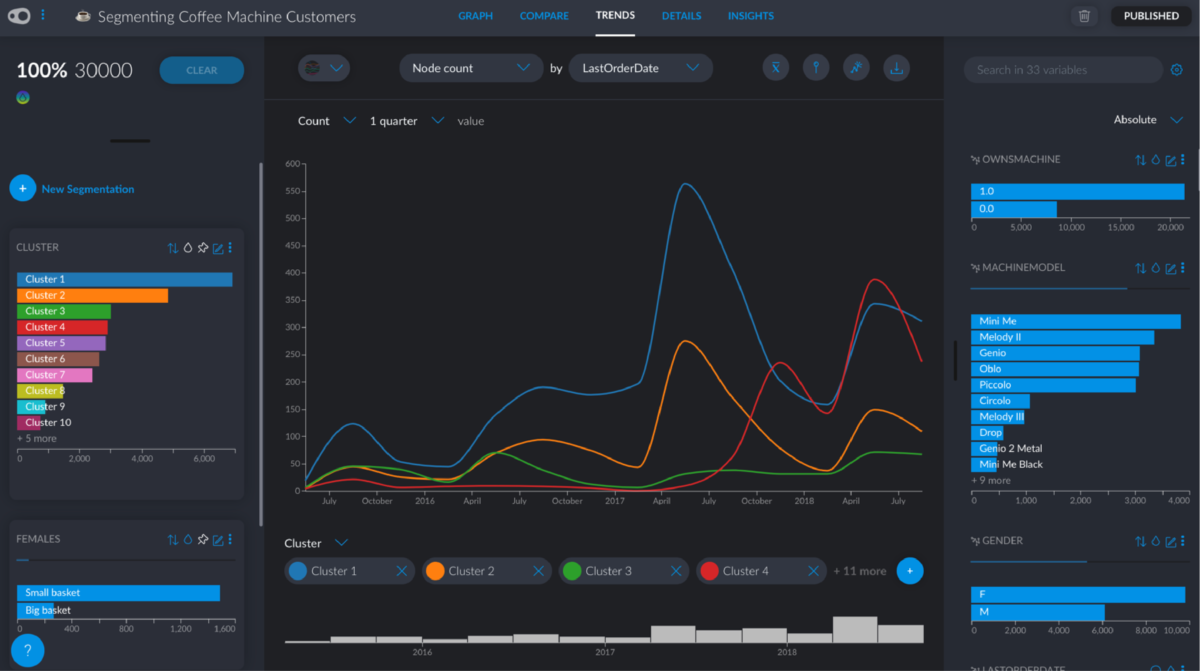The image size is (1200, 671).
Task: Click the CLEAR button to reset selection
Action: pos(201,70)
